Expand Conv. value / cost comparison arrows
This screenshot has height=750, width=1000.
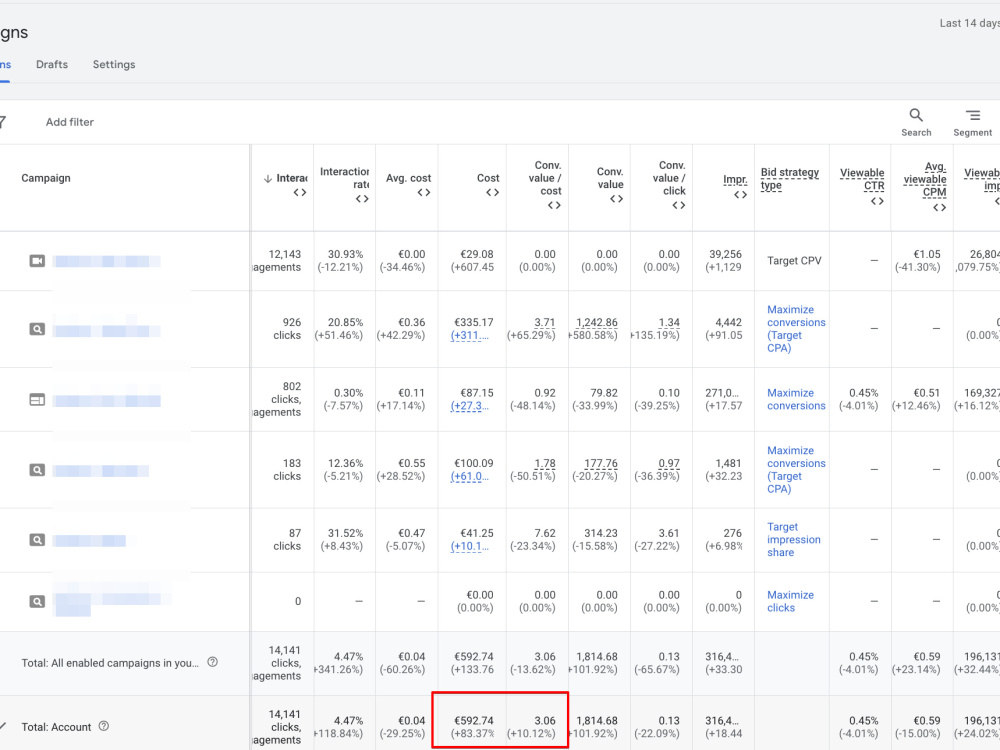pos(554,205)
